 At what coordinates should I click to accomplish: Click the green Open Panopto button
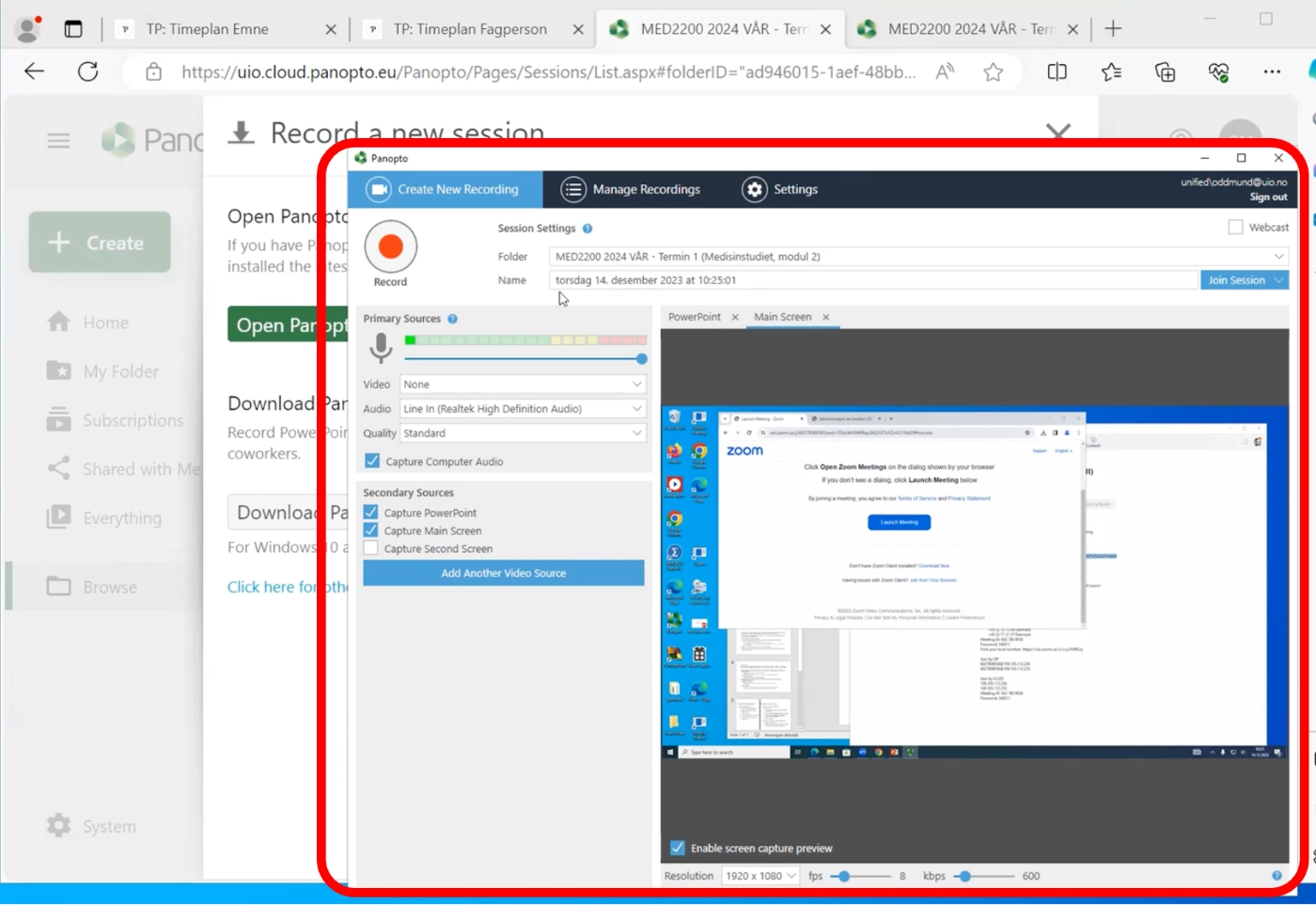[x=288, y=325]
